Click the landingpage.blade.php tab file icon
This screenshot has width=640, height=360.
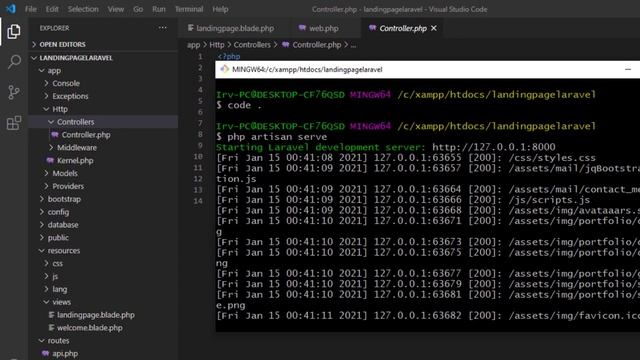(x=191, y=28)
